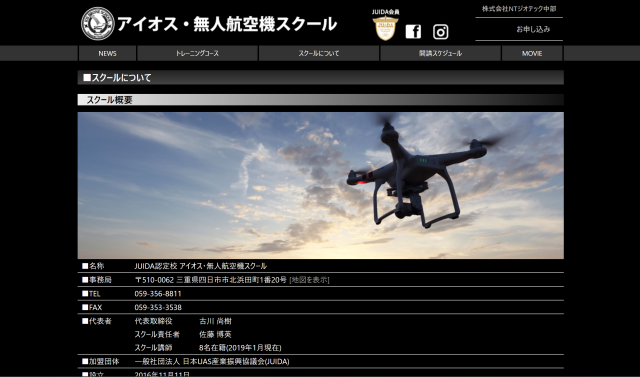Click the JUIDA member badge
This screenshot has height=377, width=640.
pos(385,25)
